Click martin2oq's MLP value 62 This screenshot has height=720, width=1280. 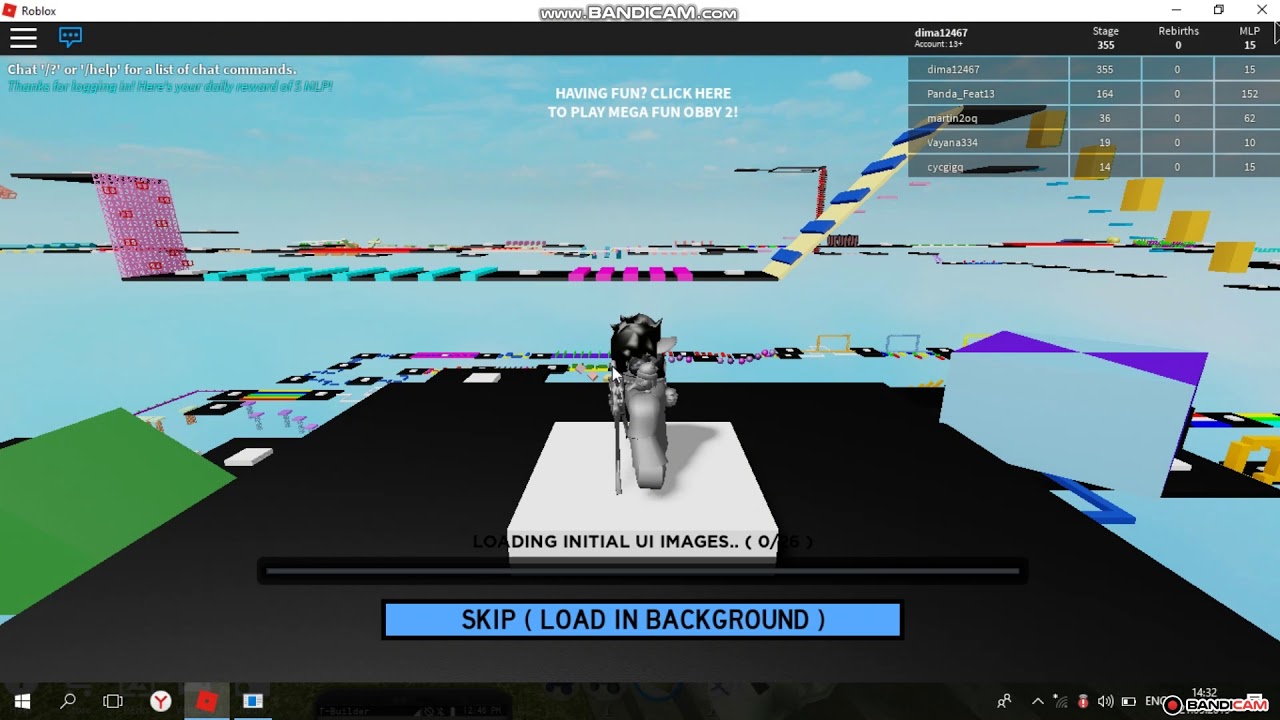point(1249,118)
